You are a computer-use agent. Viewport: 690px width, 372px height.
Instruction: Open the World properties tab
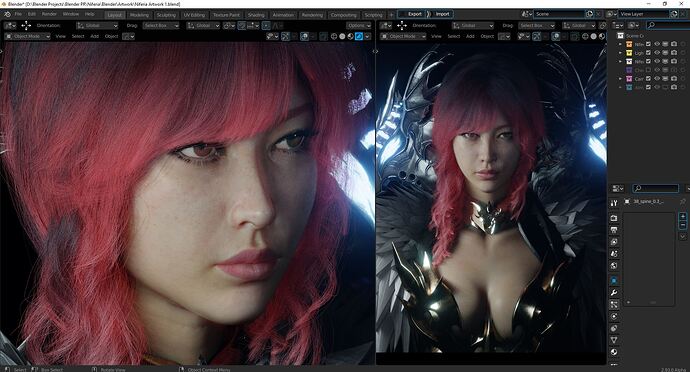pos(614,265)
